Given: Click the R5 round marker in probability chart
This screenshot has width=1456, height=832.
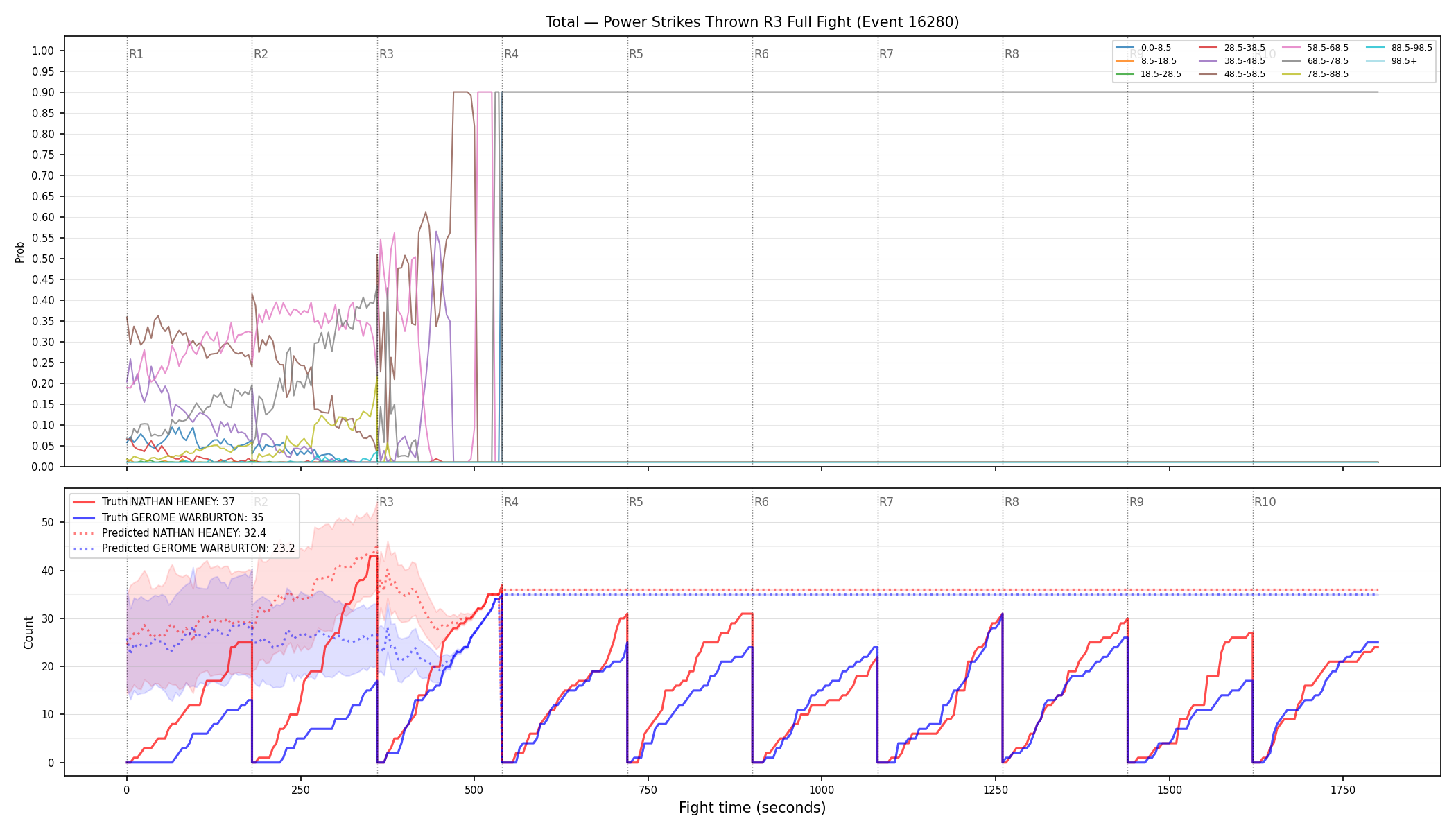Looking at the screenshot, I should pyautogui.click(x=636, y=54).
